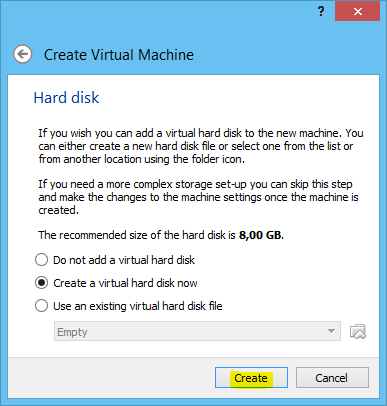The image size is (387, 406).
Task: Go back using the arrow icon
Action: (x=23, y=54)
